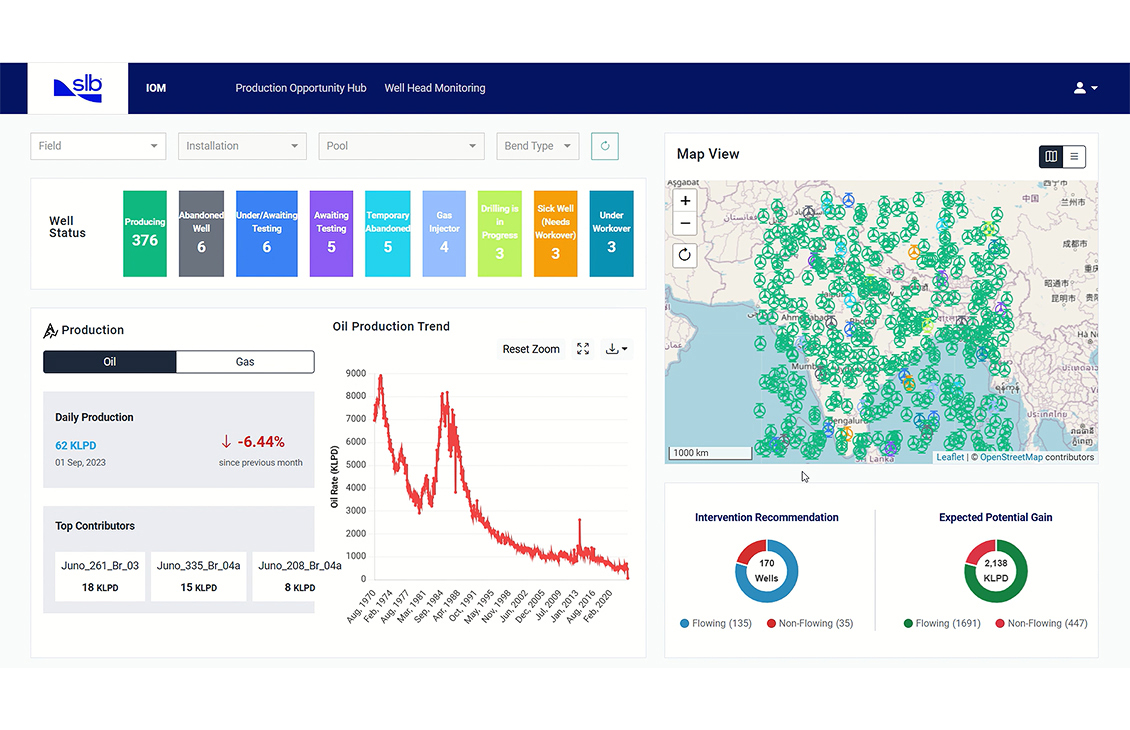Zoom in on the map
Image resolution: width=1130 pixels, height=730 pixels.
(685, 201)
